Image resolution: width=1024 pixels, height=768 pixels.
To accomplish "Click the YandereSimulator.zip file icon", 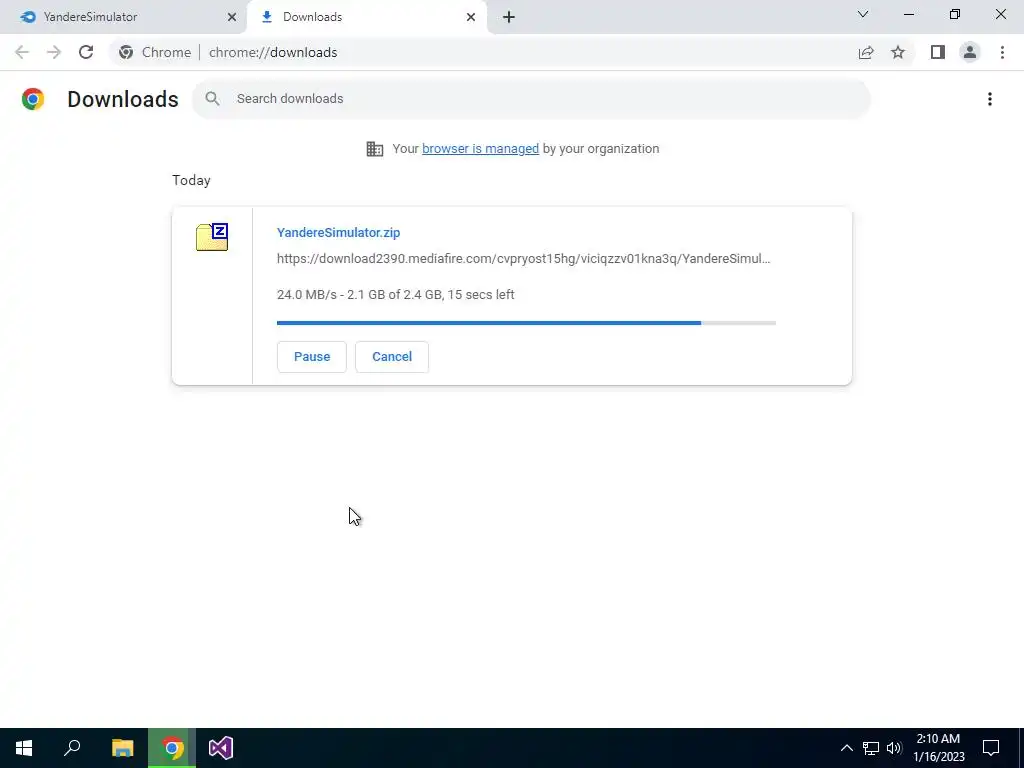I will coord(212,237).
